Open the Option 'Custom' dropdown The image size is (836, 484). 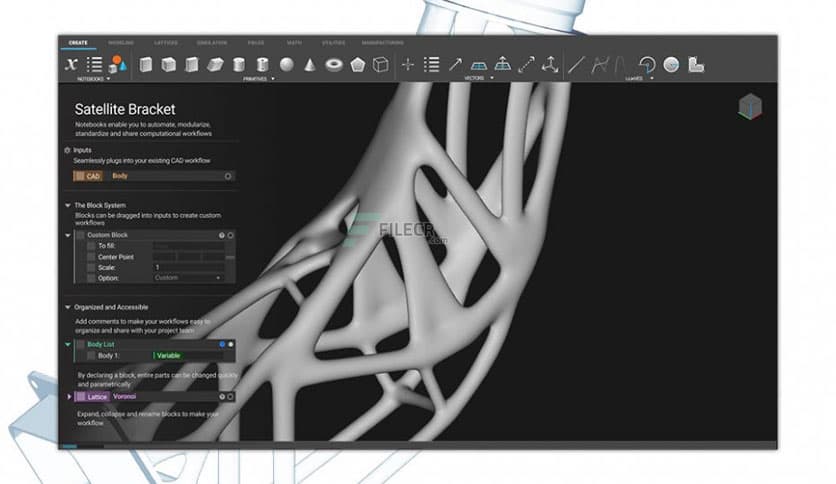coord(188,278)
